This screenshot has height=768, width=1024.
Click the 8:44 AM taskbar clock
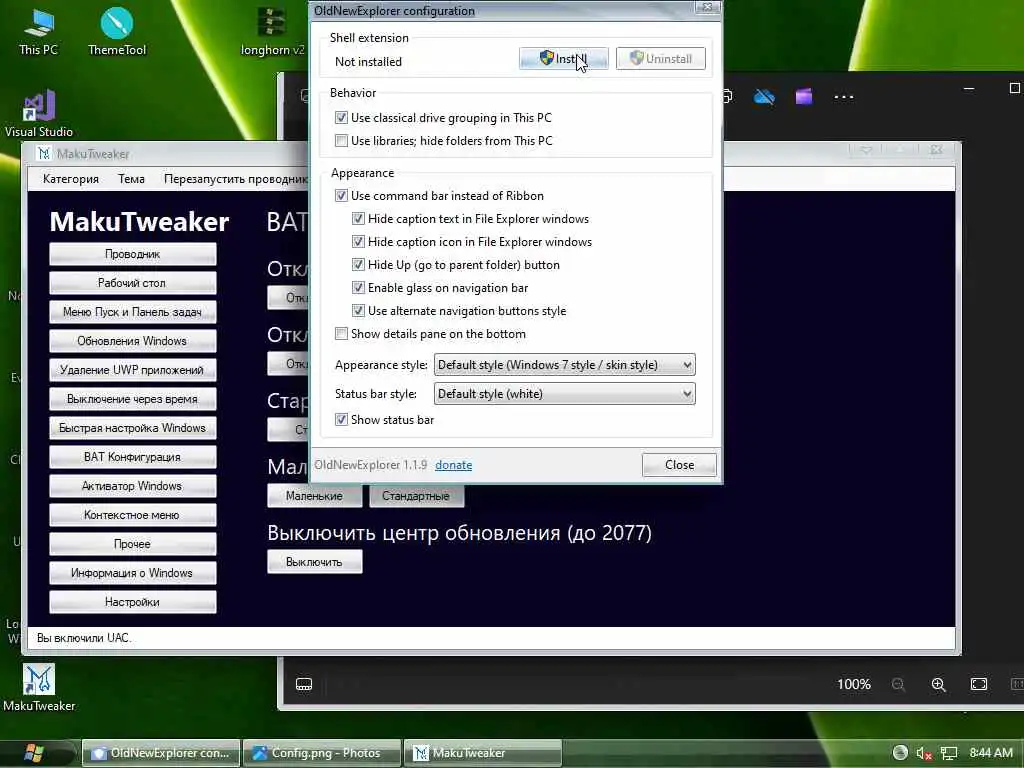pos(991,753)
